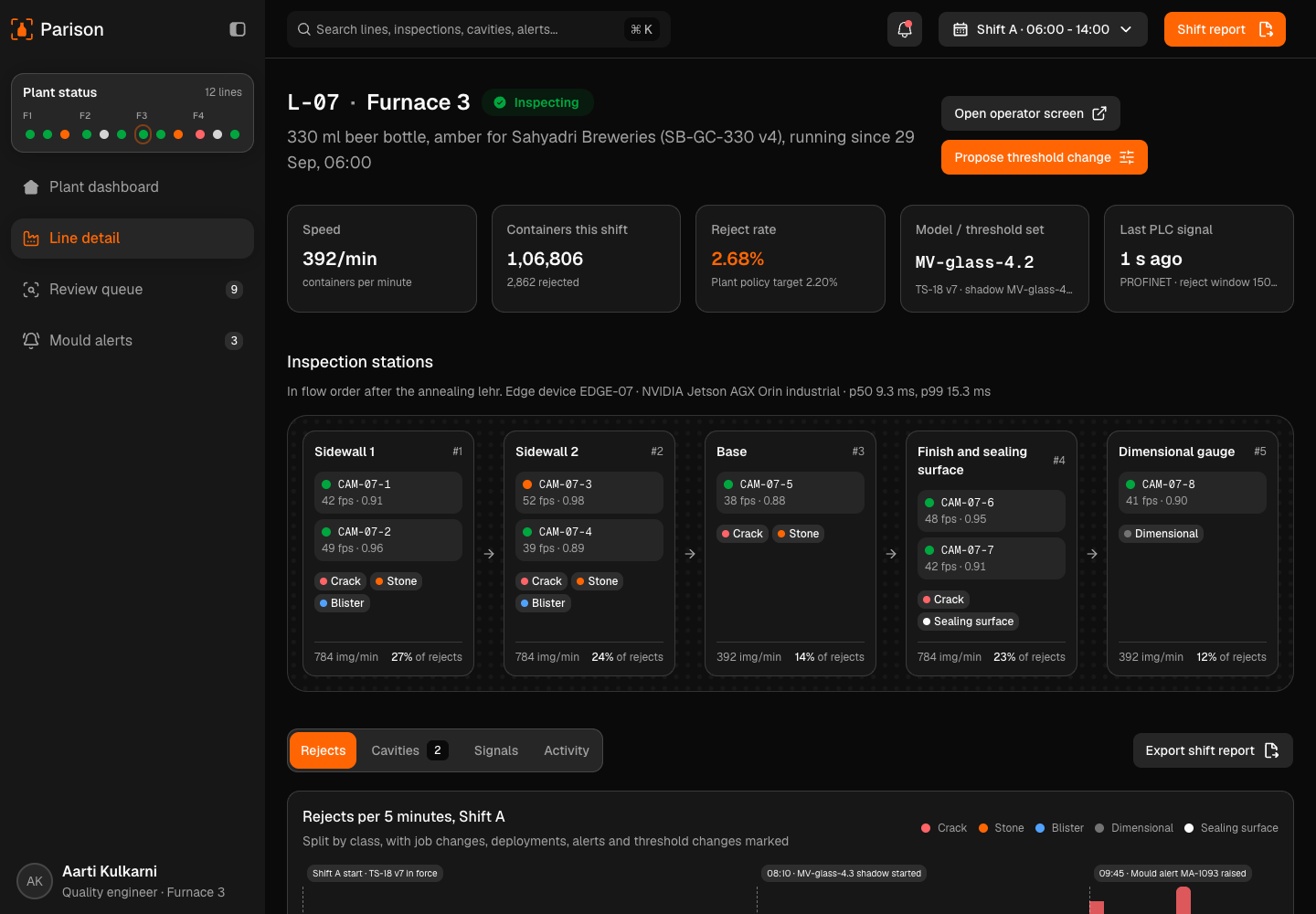Click the green Inspecting status badge
Image resolution: width=1316 pixels, height=914 pixels.
537,102
